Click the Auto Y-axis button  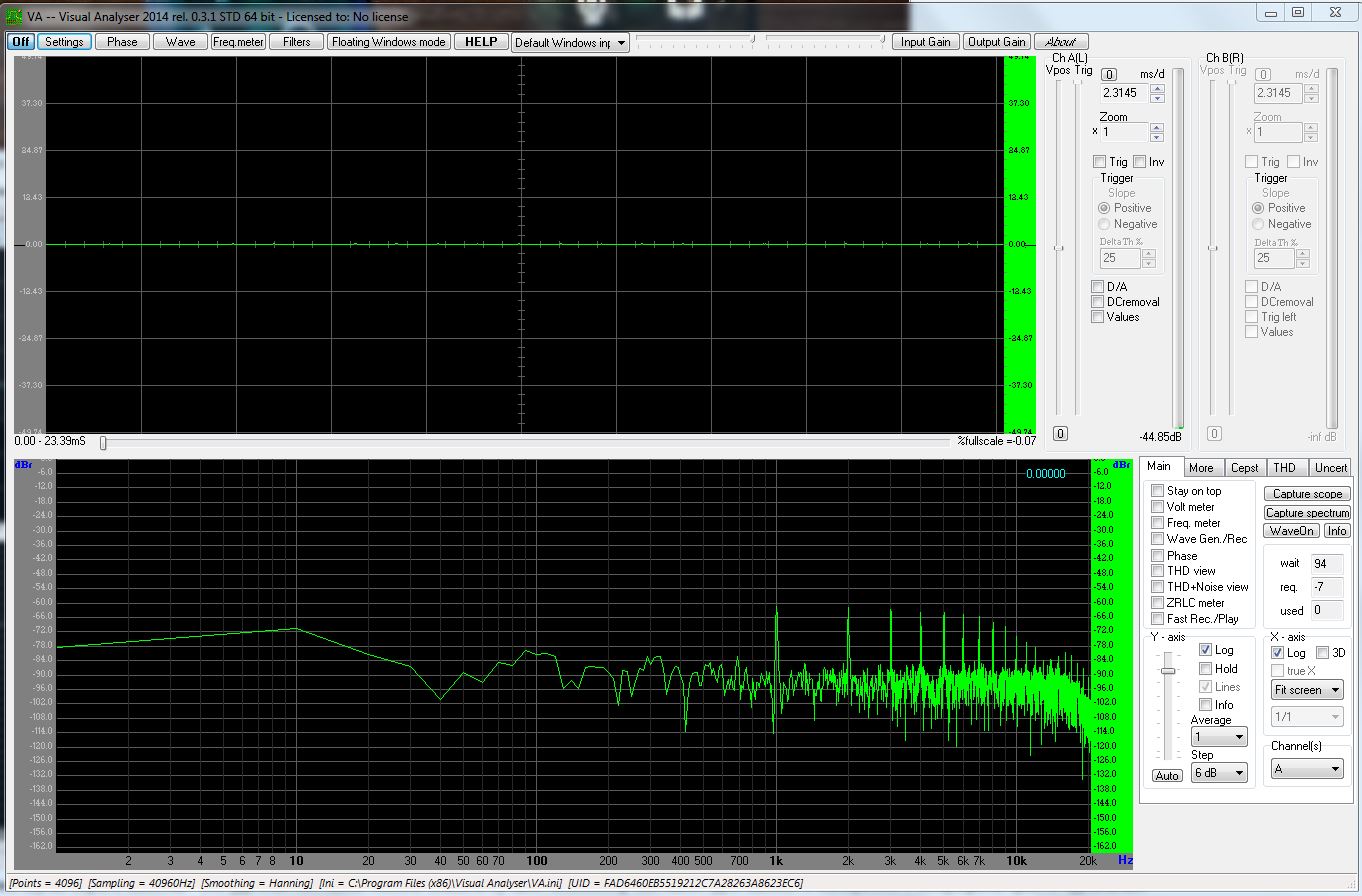pyautogui.click(x=1166, y=776)
